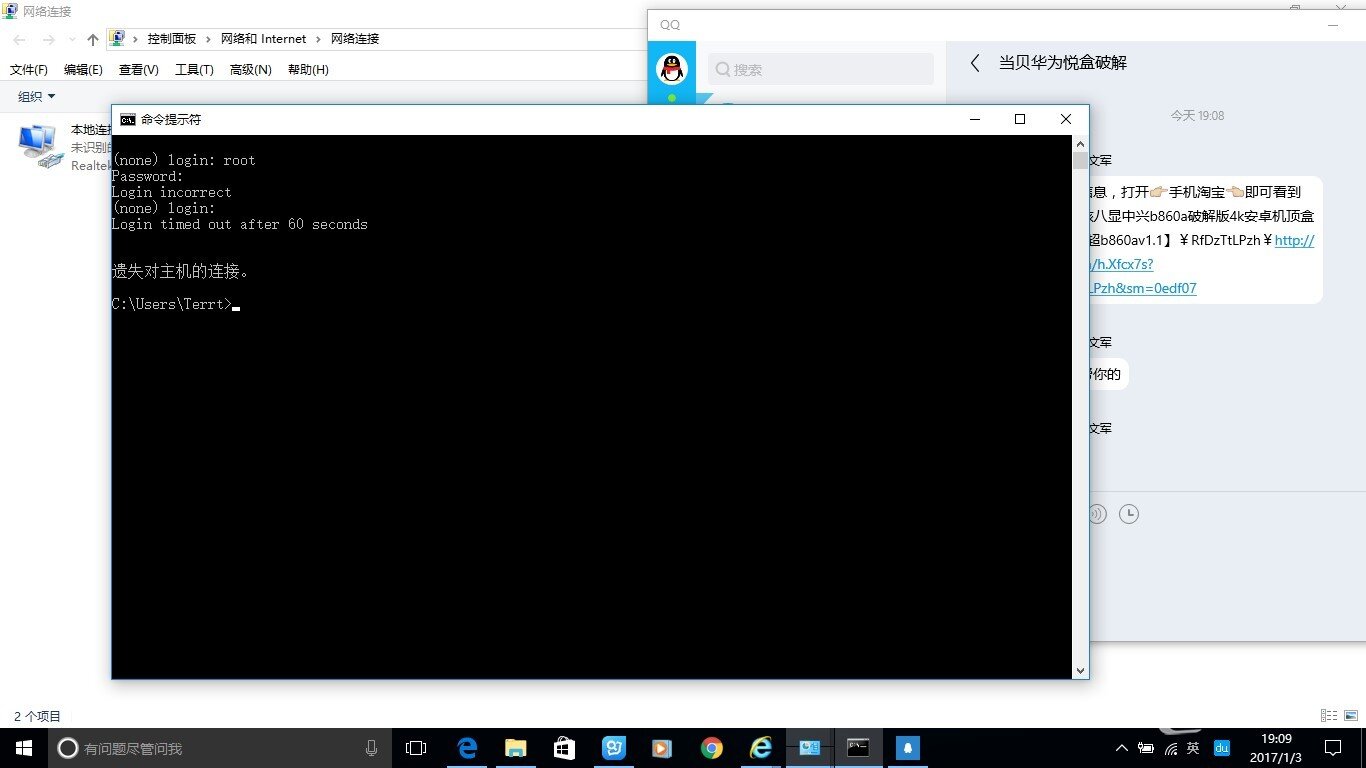Click the Cortana search box
1366x768 pixels.
click(x=219, y=748)
